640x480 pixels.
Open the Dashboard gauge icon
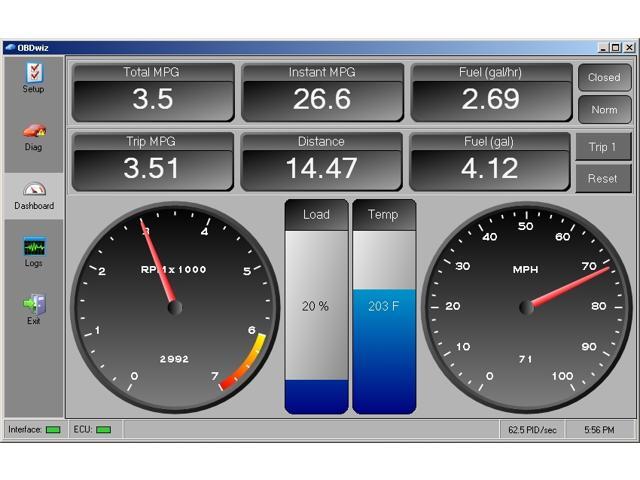(34, 189)
